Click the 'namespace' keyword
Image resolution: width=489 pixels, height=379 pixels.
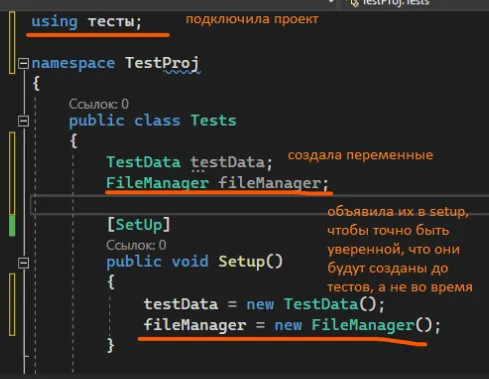pyautogui.click(x=73, y=63)
